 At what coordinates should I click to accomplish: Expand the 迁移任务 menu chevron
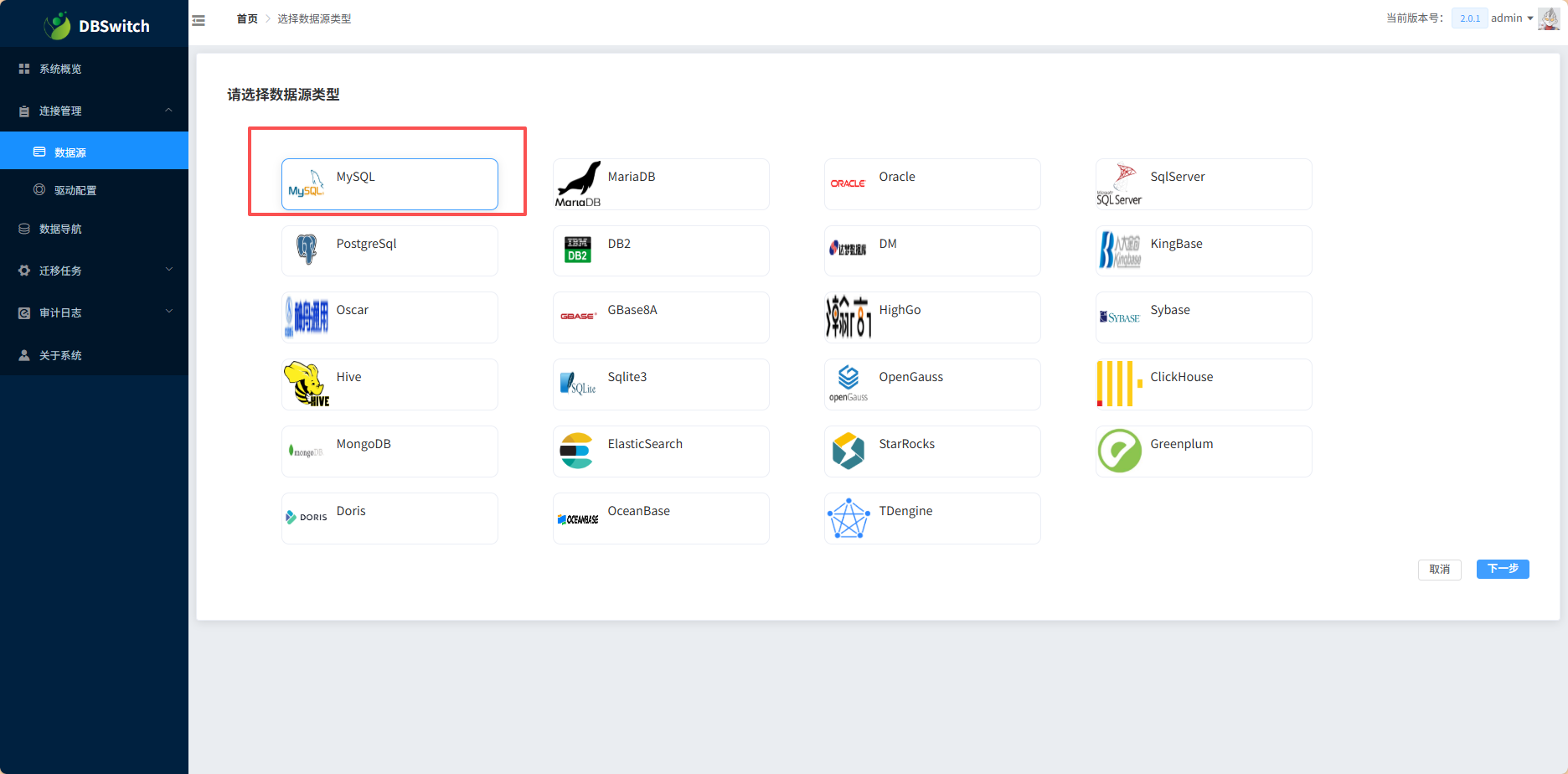(168, 269)
